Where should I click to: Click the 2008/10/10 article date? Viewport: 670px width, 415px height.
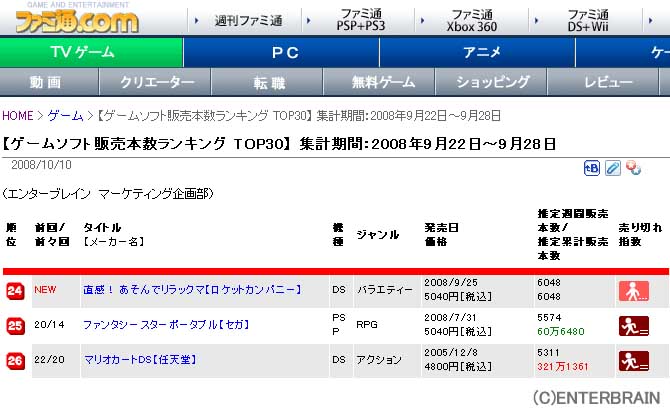41,165
